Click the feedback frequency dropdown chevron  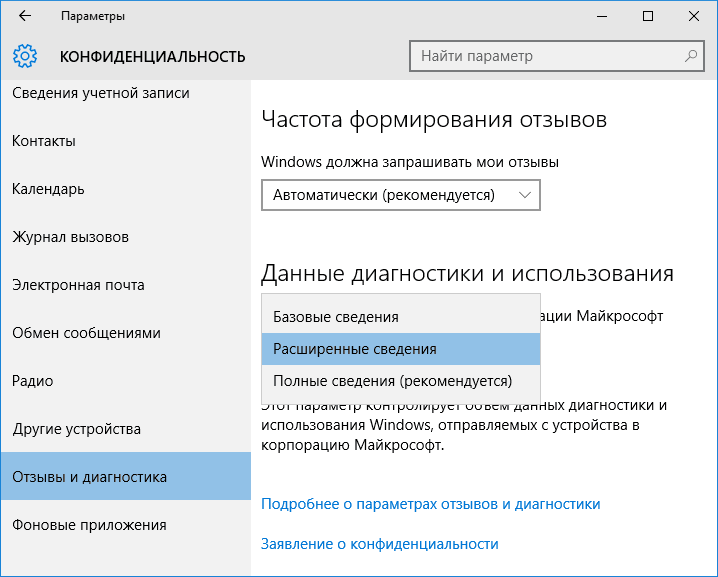click(526, 195)
